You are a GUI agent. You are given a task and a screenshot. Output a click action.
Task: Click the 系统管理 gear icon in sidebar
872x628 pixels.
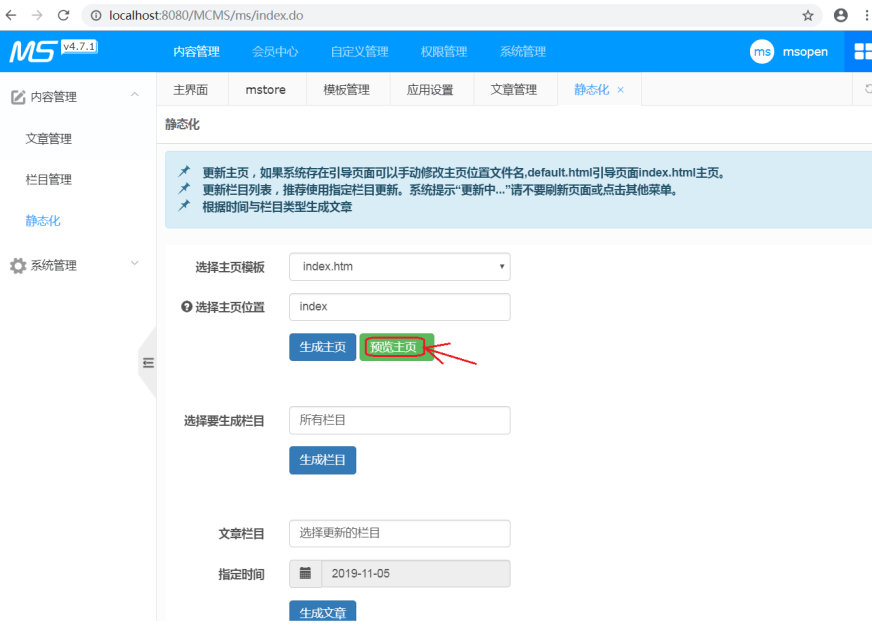tap(18, 265)
